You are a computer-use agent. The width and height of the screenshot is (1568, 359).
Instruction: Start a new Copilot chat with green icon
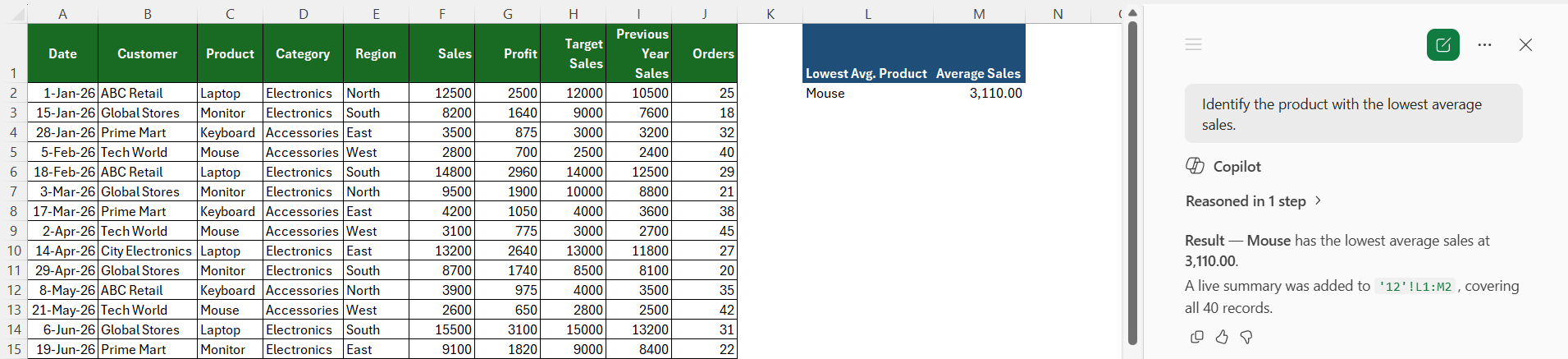tap(1442, 44)
